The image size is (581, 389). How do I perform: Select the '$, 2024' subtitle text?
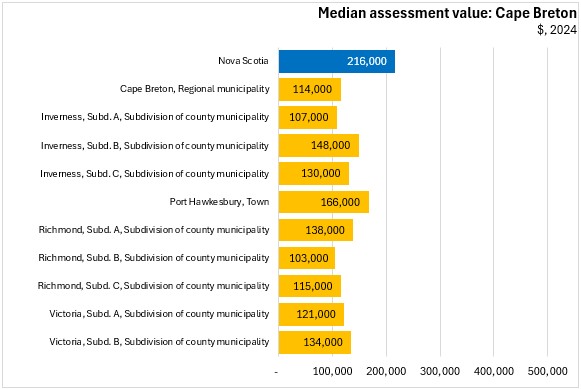[557, 30]
